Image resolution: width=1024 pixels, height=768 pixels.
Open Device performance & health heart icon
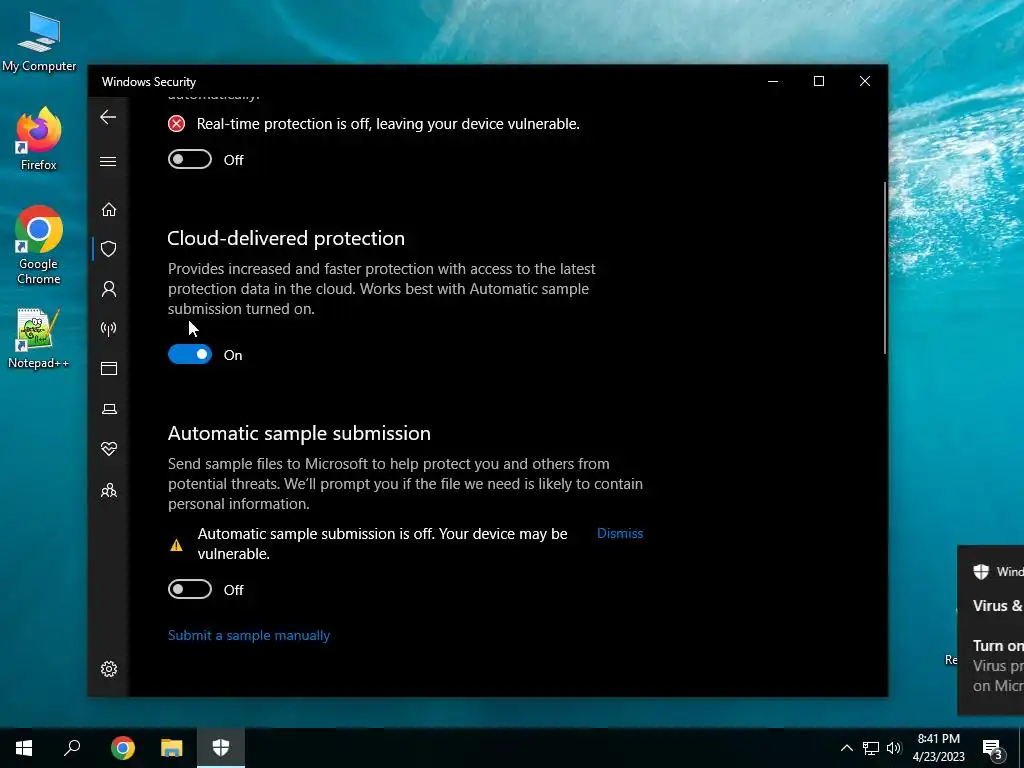tap(109, 449)
